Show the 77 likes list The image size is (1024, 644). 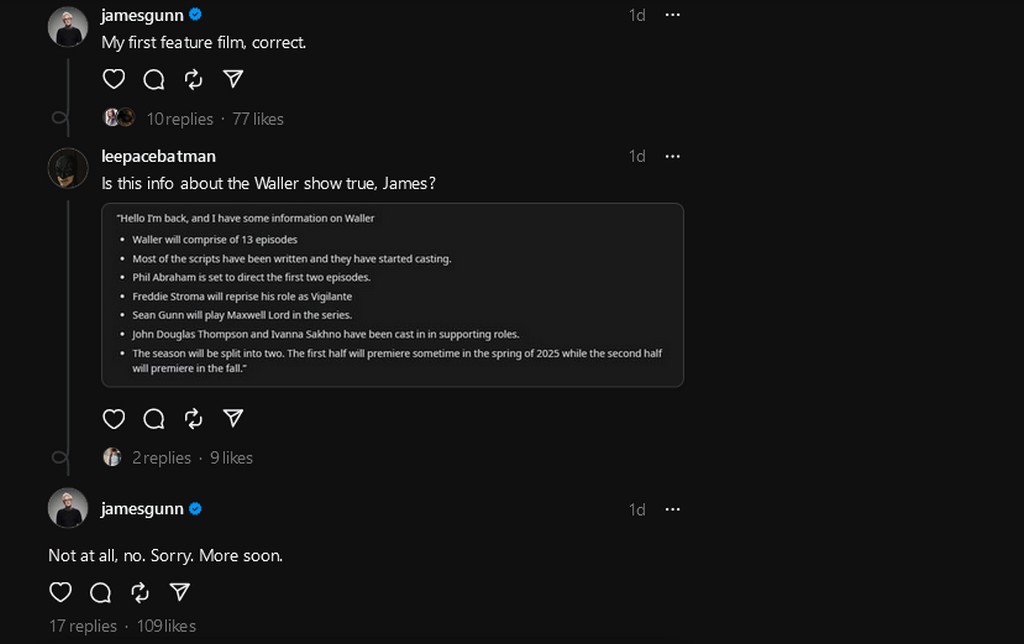[258, 119]
